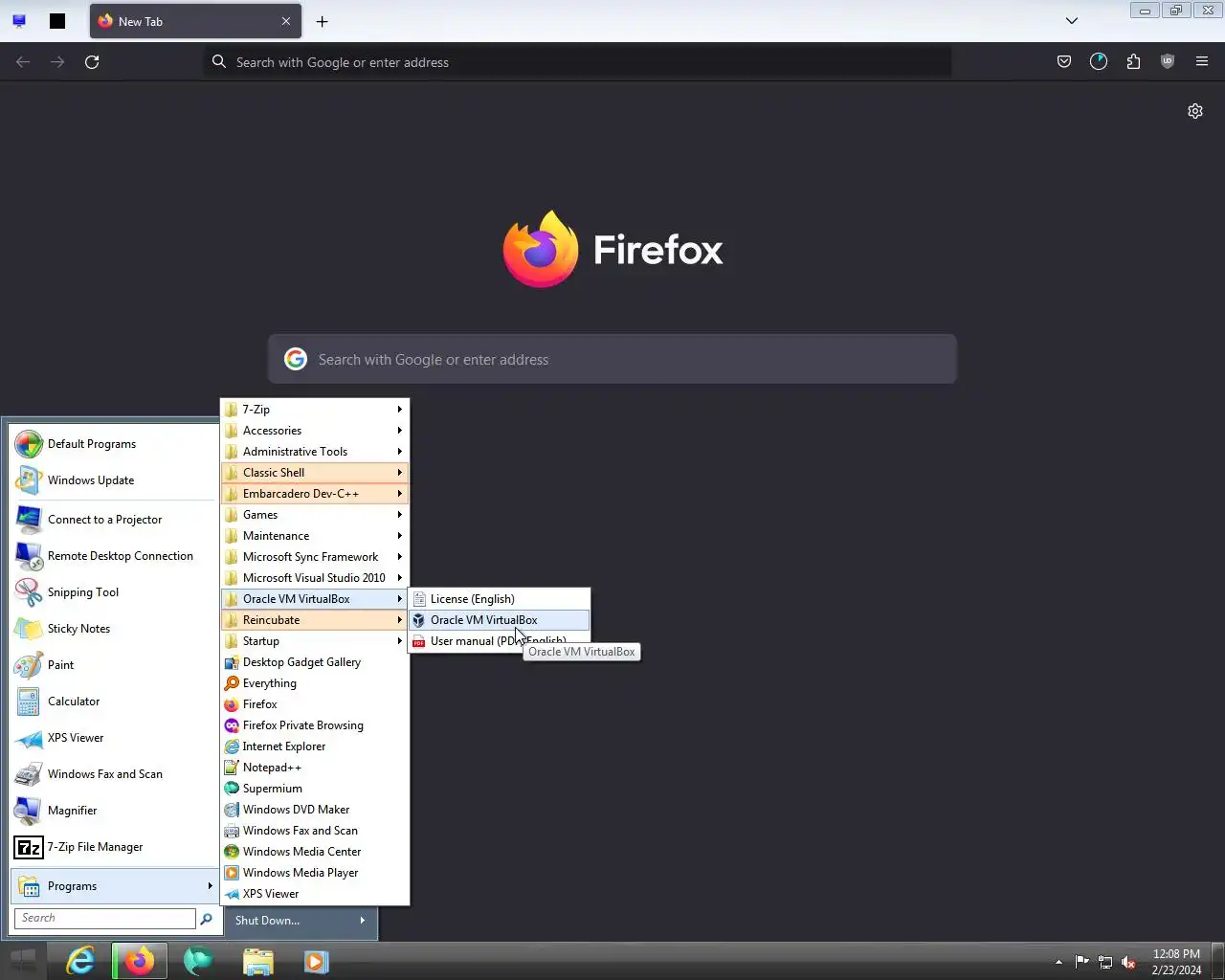Image resolution: width=1225 pixels, height=980 pixels.
Task: Open Windows Update
Action: coord(114,480)
